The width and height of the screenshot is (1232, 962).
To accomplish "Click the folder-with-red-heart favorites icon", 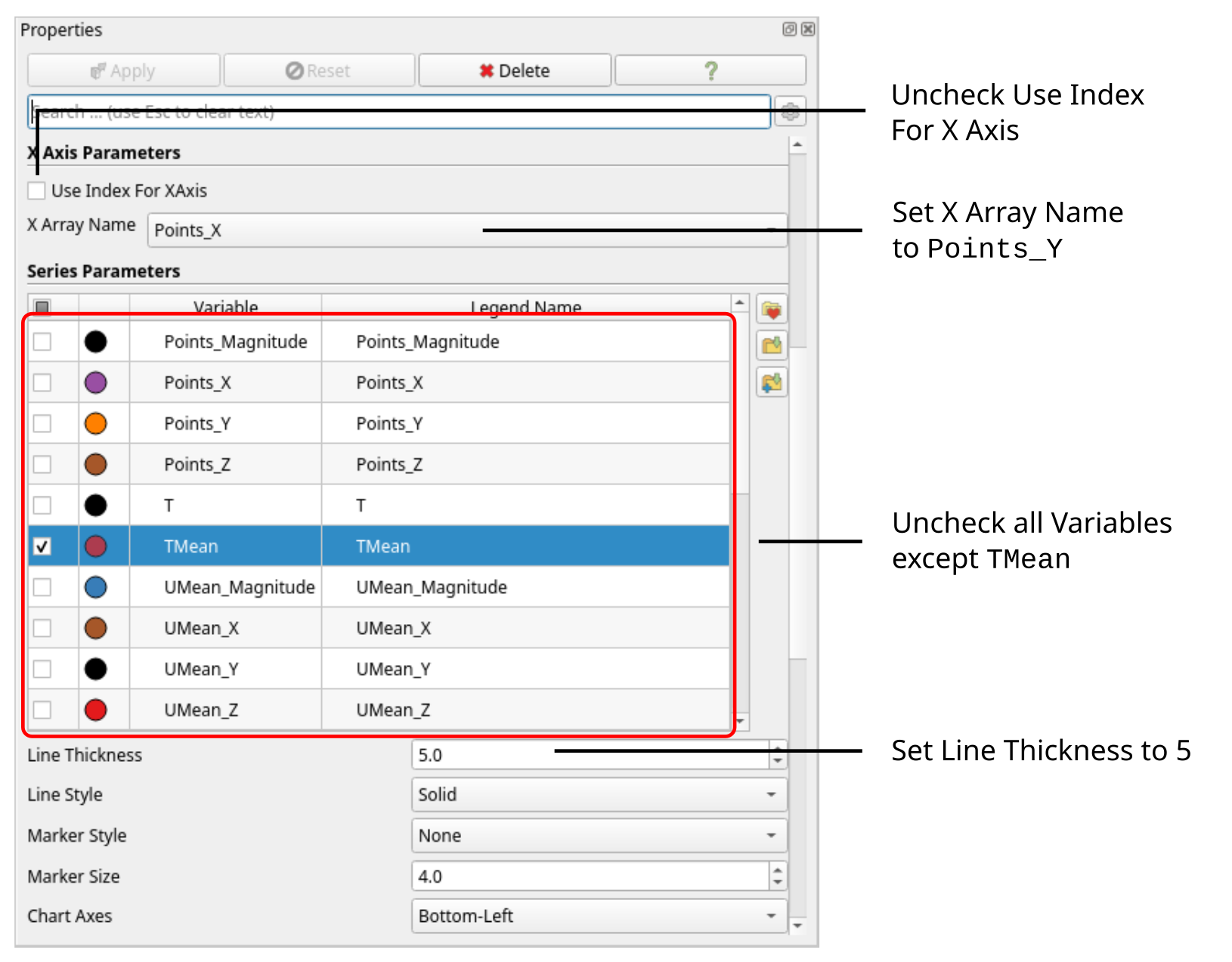I will (772, 309).
